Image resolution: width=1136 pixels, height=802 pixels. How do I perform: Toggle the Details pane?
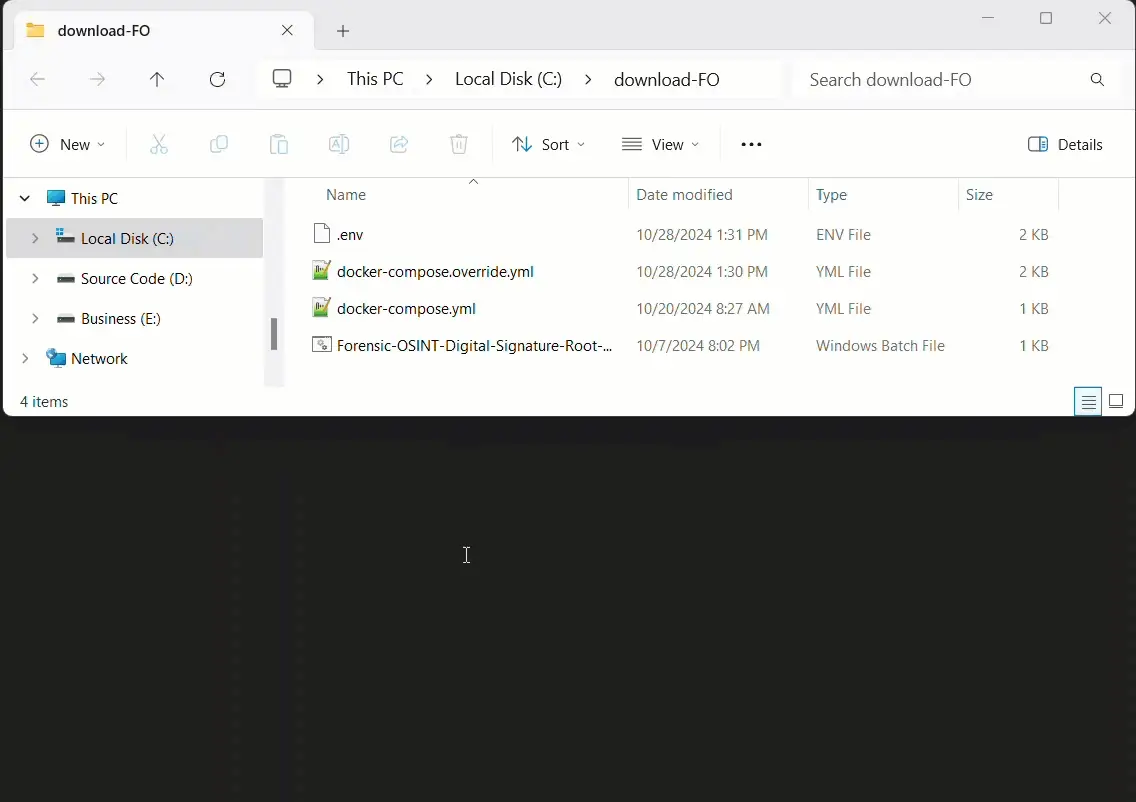coord(1065,144)
